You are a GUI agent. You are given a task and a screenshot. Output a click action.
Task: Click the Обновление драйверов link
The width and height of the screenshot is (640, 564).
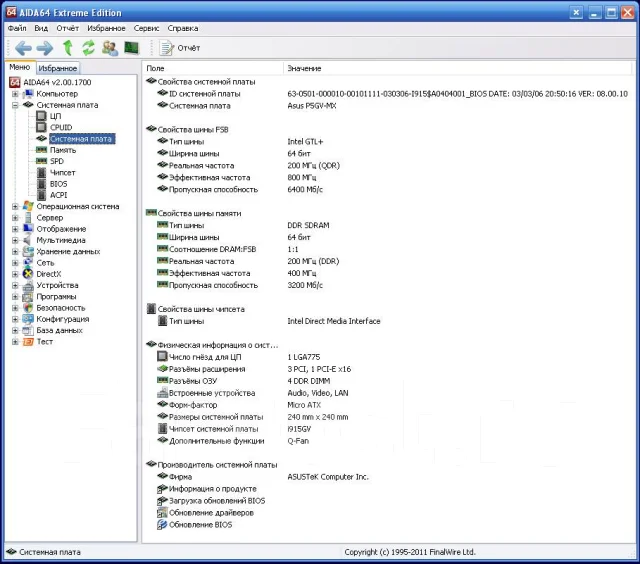[x=211, y=513]
